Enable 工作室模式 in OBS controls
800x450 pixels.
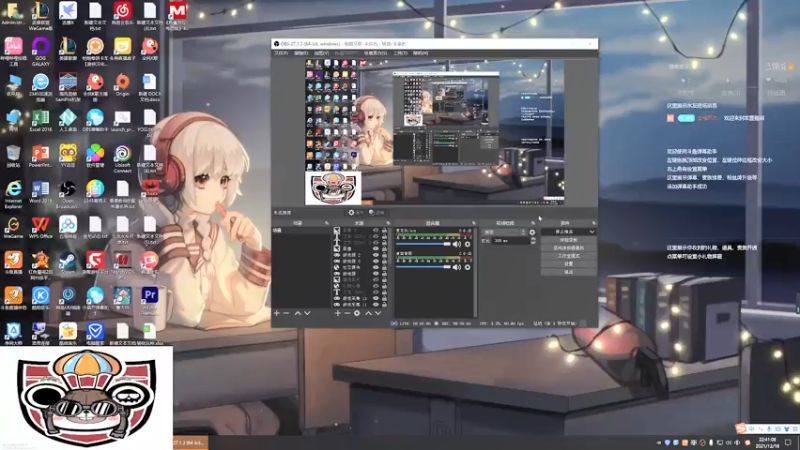(x=568, y=256)
